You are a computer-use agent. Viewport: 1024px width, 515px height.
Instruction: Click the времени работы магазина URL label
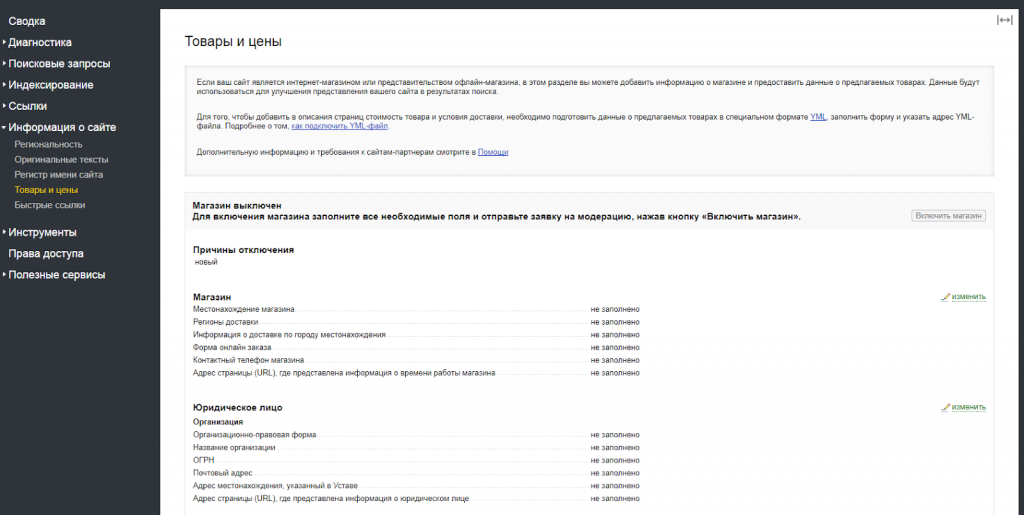(x=344, y=373)
